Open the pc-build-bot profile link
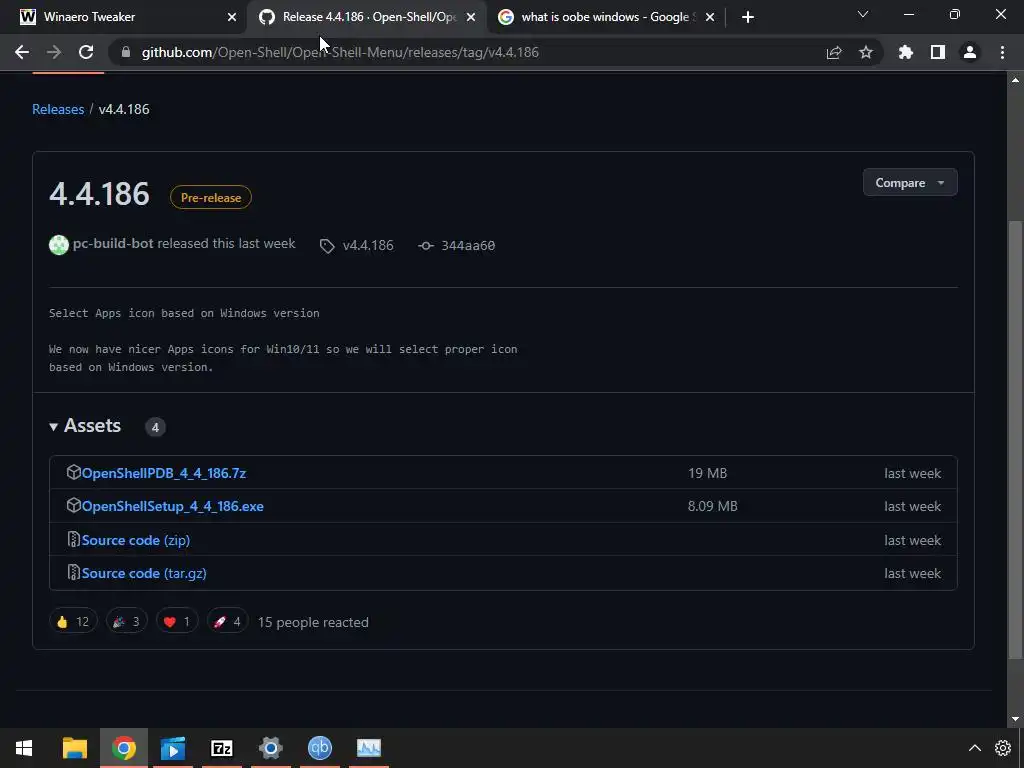This screenshot has height=768, width=1024. [113, 244]
